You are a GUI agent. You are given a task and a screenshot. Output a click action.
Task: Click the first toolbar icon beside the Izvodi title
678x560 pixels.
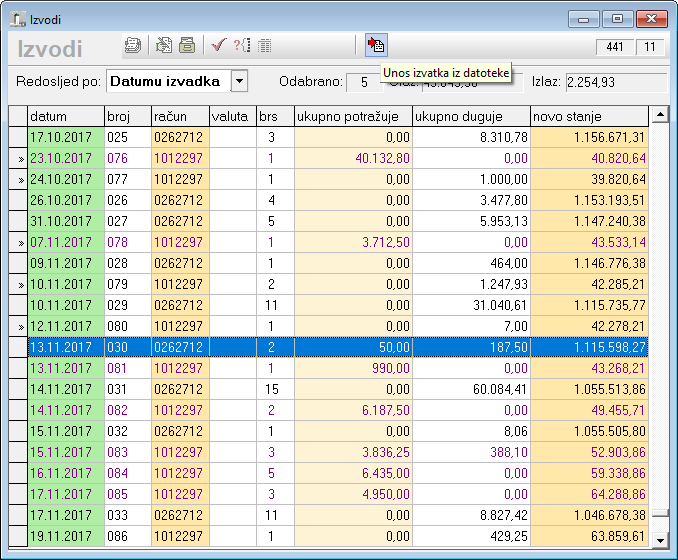pos(132,45)
